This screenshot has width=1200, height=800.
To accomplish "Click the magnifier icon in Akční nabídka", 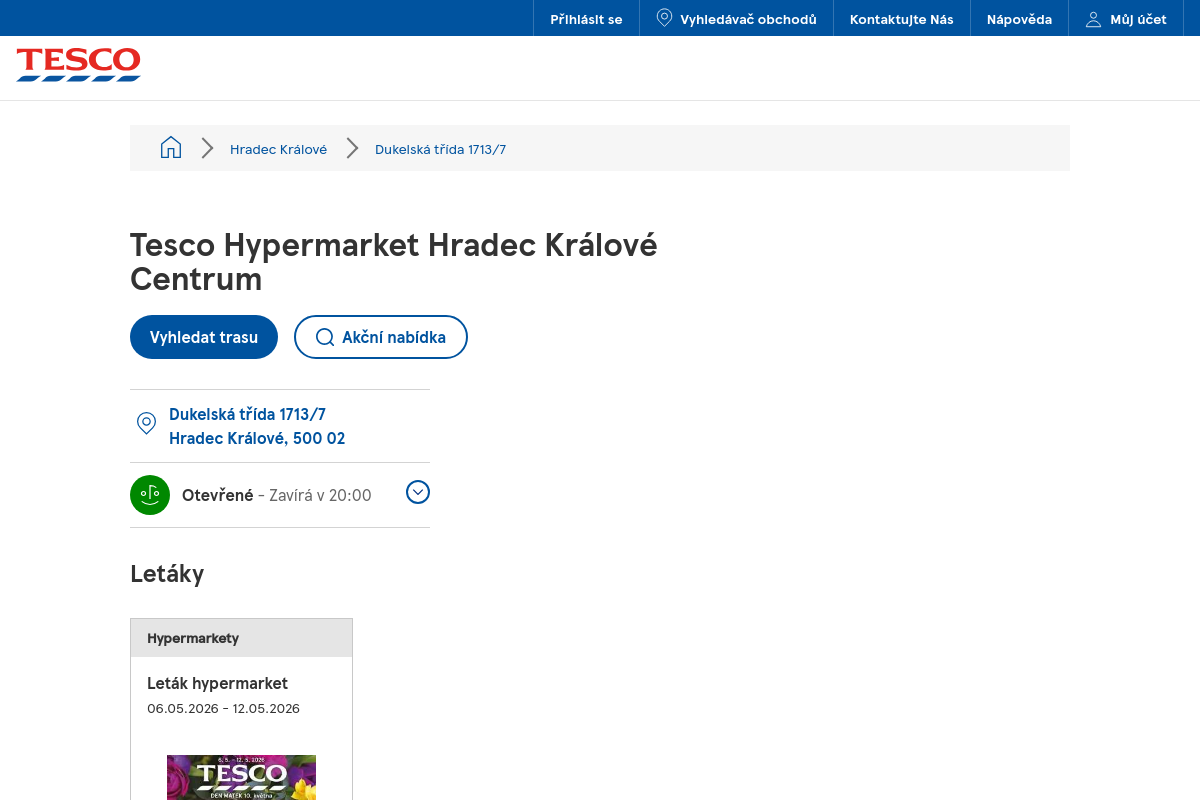I will click(x=325, y=337).
